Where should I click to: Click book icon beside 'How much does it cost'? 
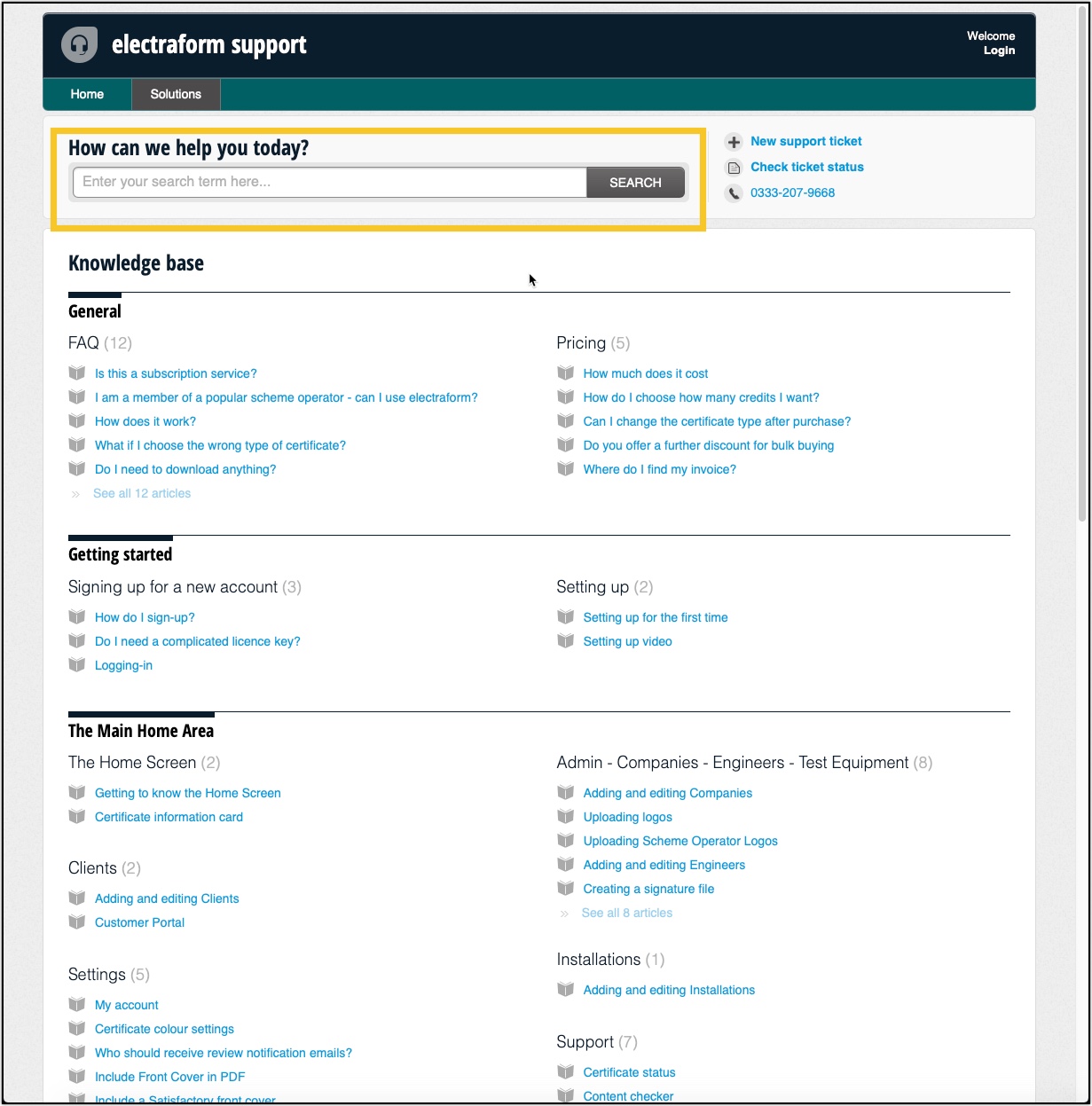(x=565, y=373)
